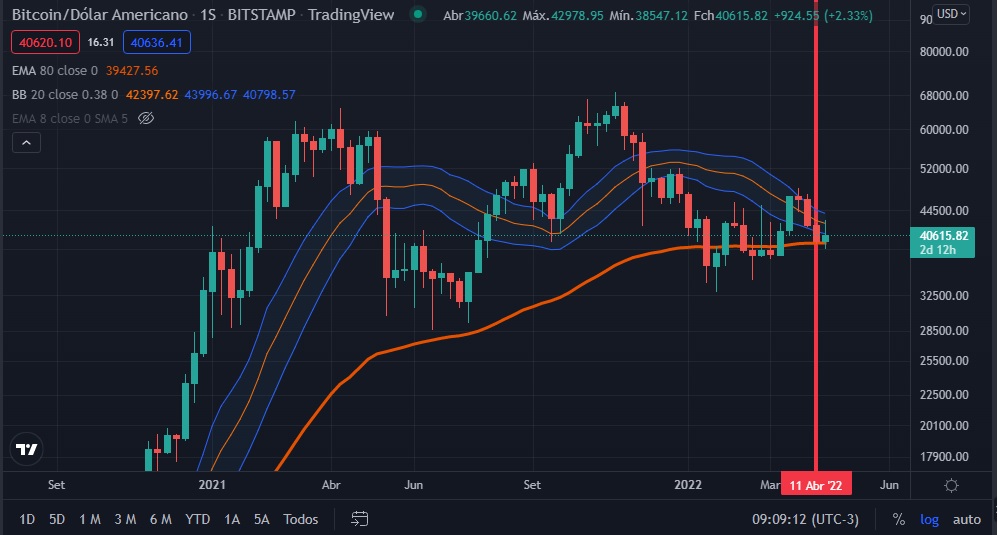Image resolution: width=998 pixels, height=535 pixels.
Task: Click the green market status dot
Action: tap(418, 14)
